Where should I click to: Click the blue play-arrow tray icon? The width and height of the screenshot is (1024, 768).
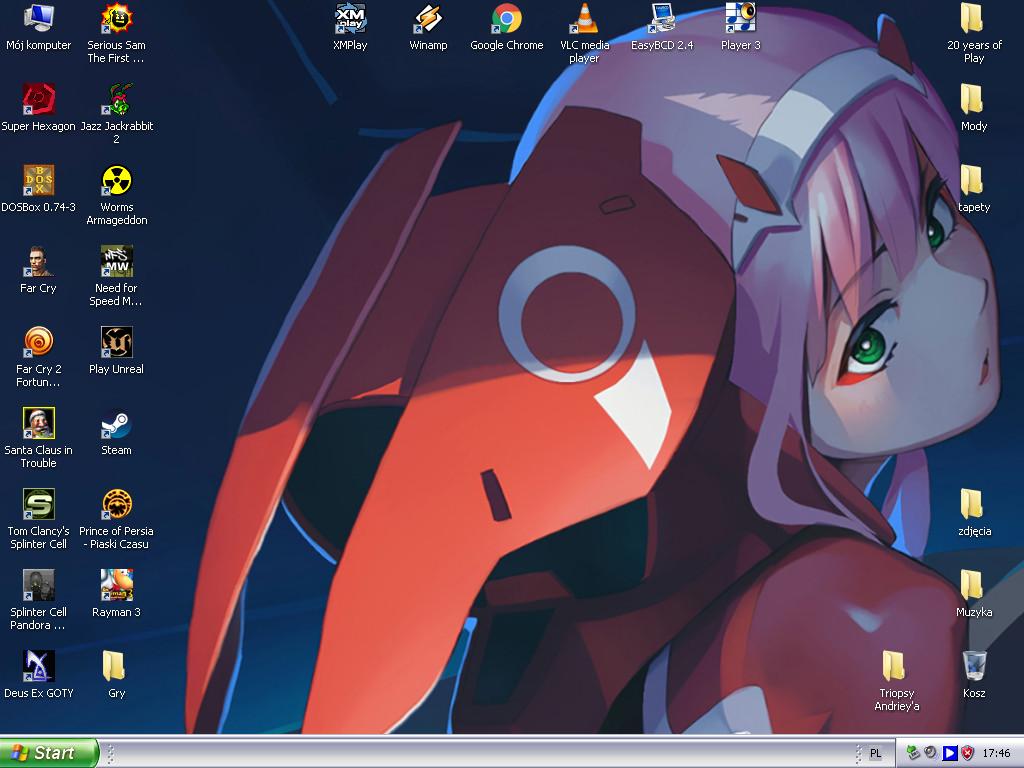click(950, 754)
